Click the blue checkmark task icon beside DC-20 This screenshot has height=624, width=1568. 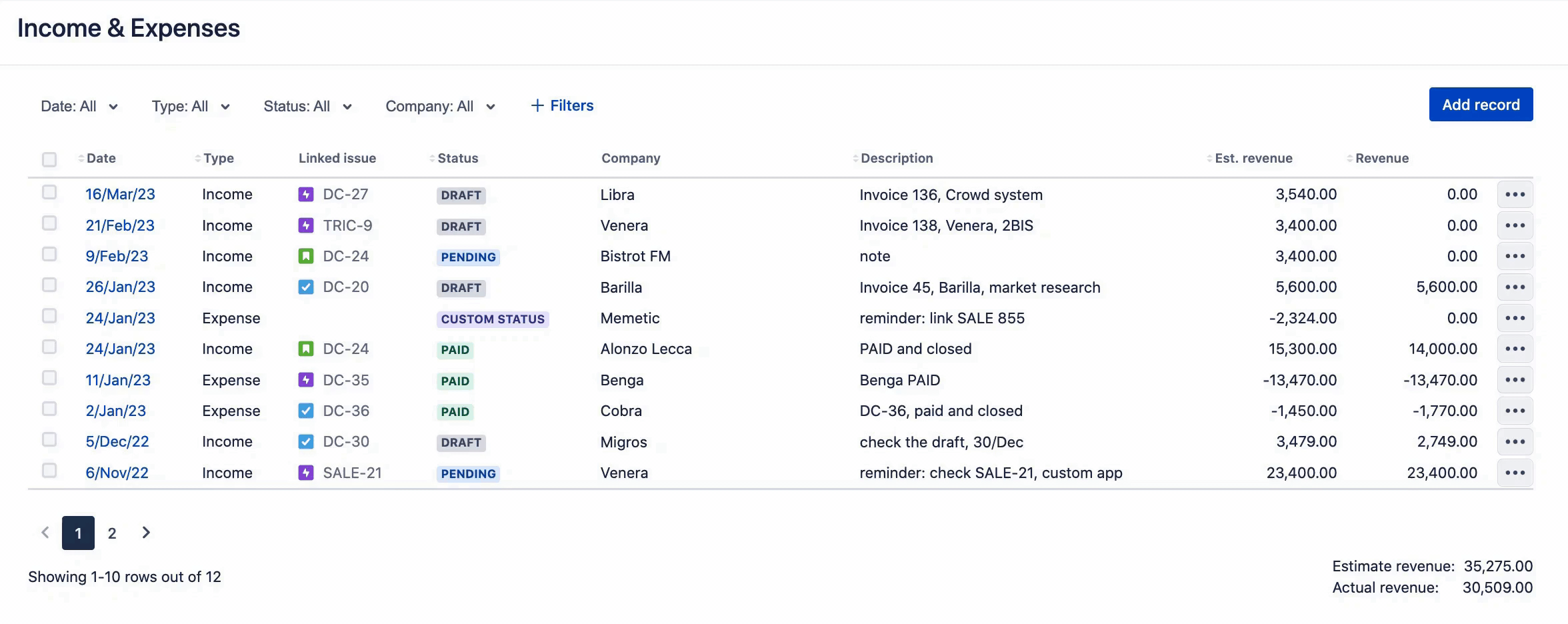[x=306, y=287]
